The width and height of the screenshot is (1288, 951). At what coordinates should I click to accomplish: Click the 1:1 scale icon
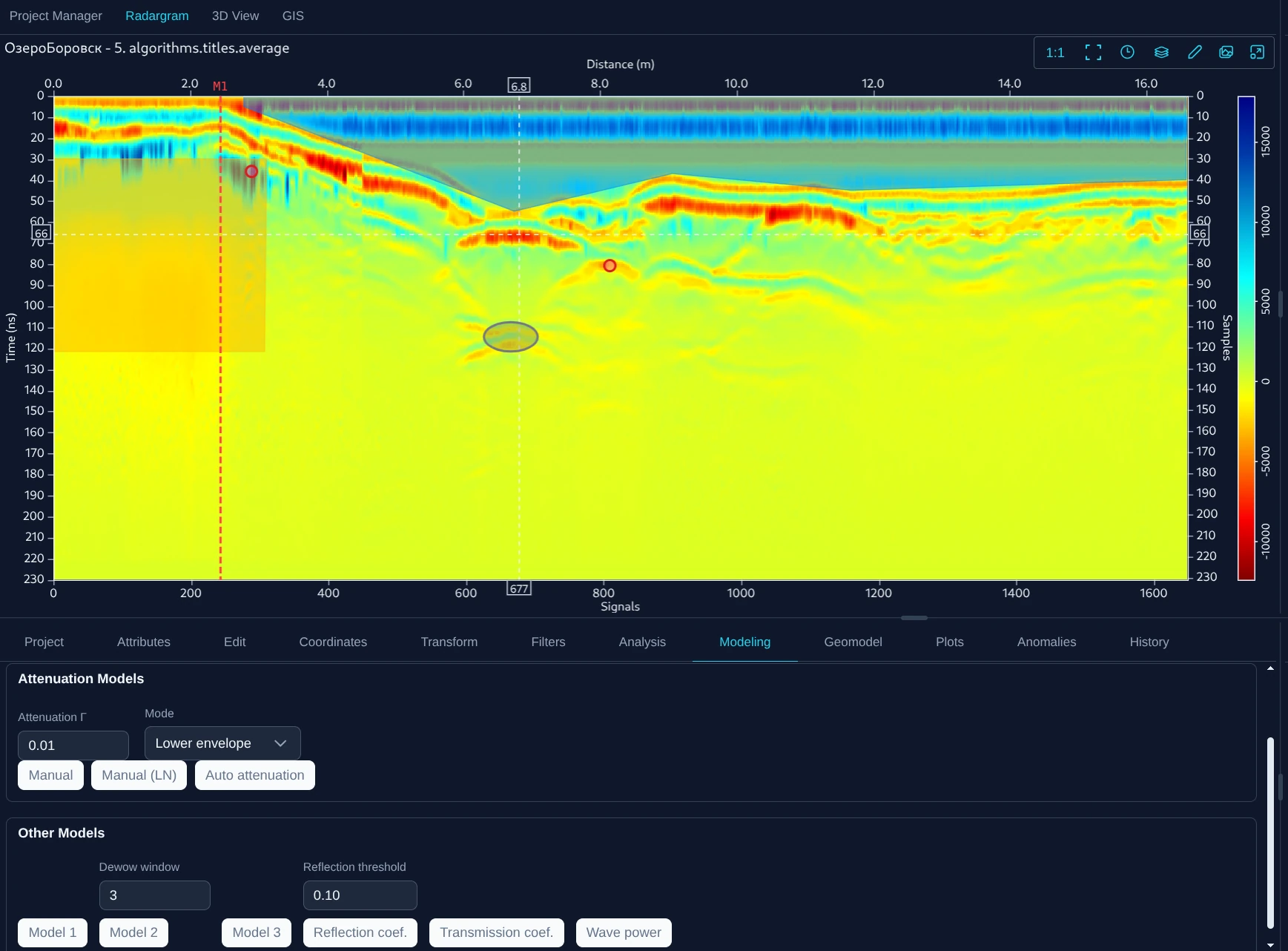pos(1054,52)
